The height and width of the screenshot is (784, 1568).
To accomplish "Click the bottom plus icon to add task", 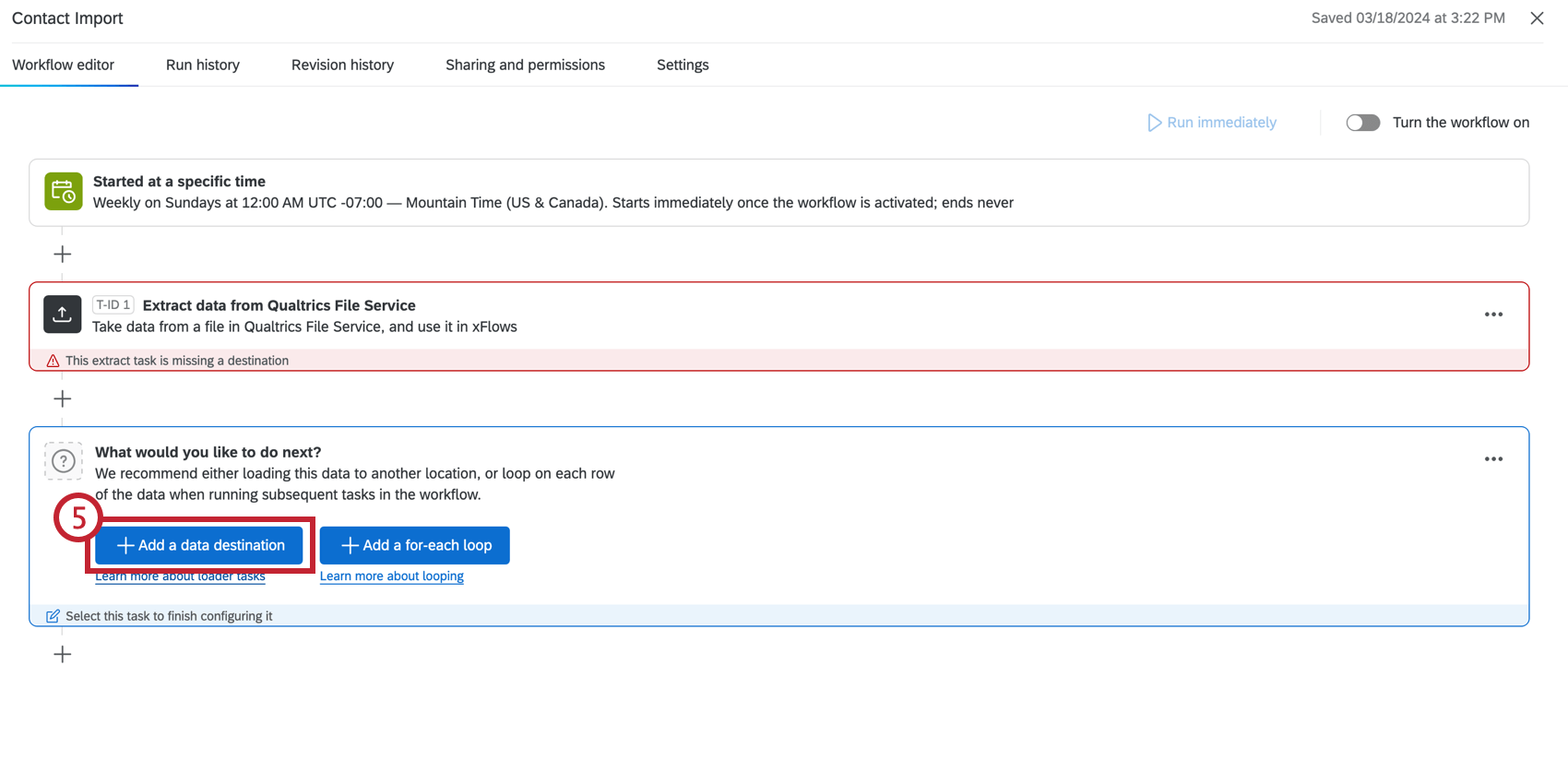I will point(63,654).
